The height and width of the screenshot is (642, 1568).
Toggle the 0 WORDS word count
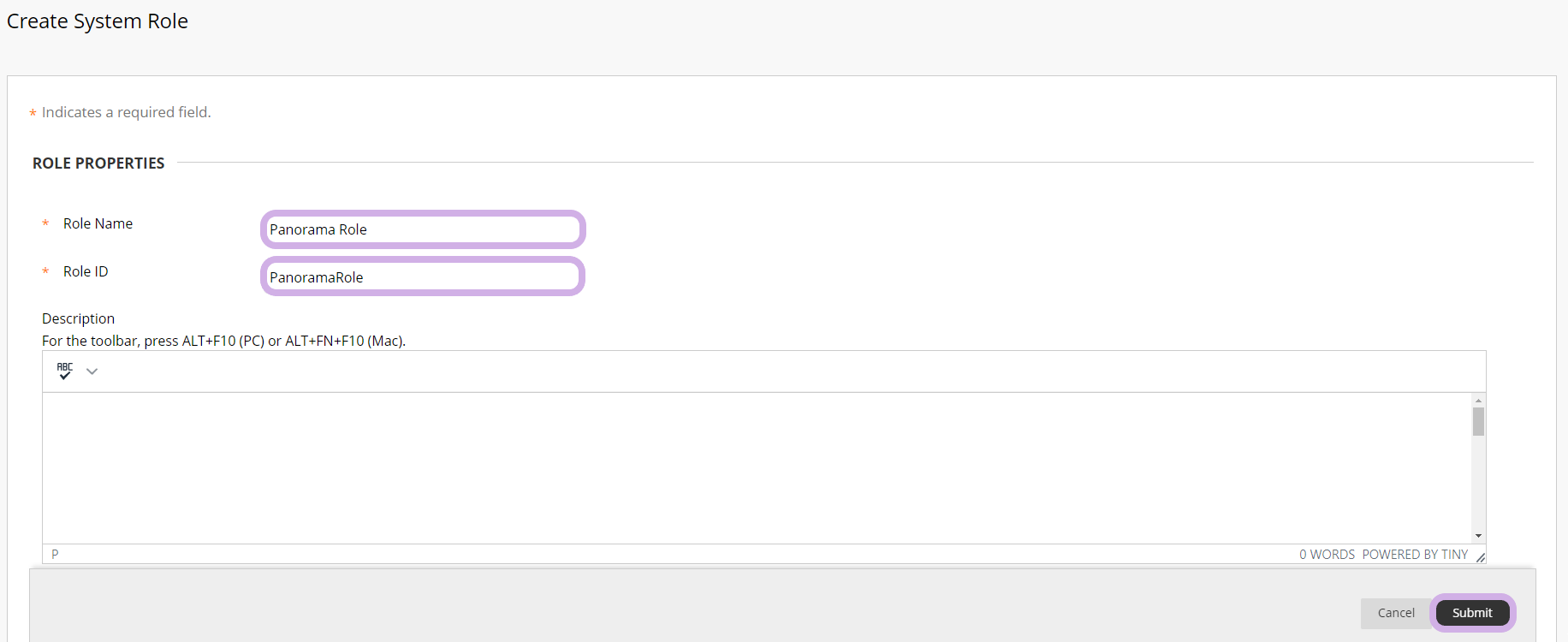coord(1327,555)
